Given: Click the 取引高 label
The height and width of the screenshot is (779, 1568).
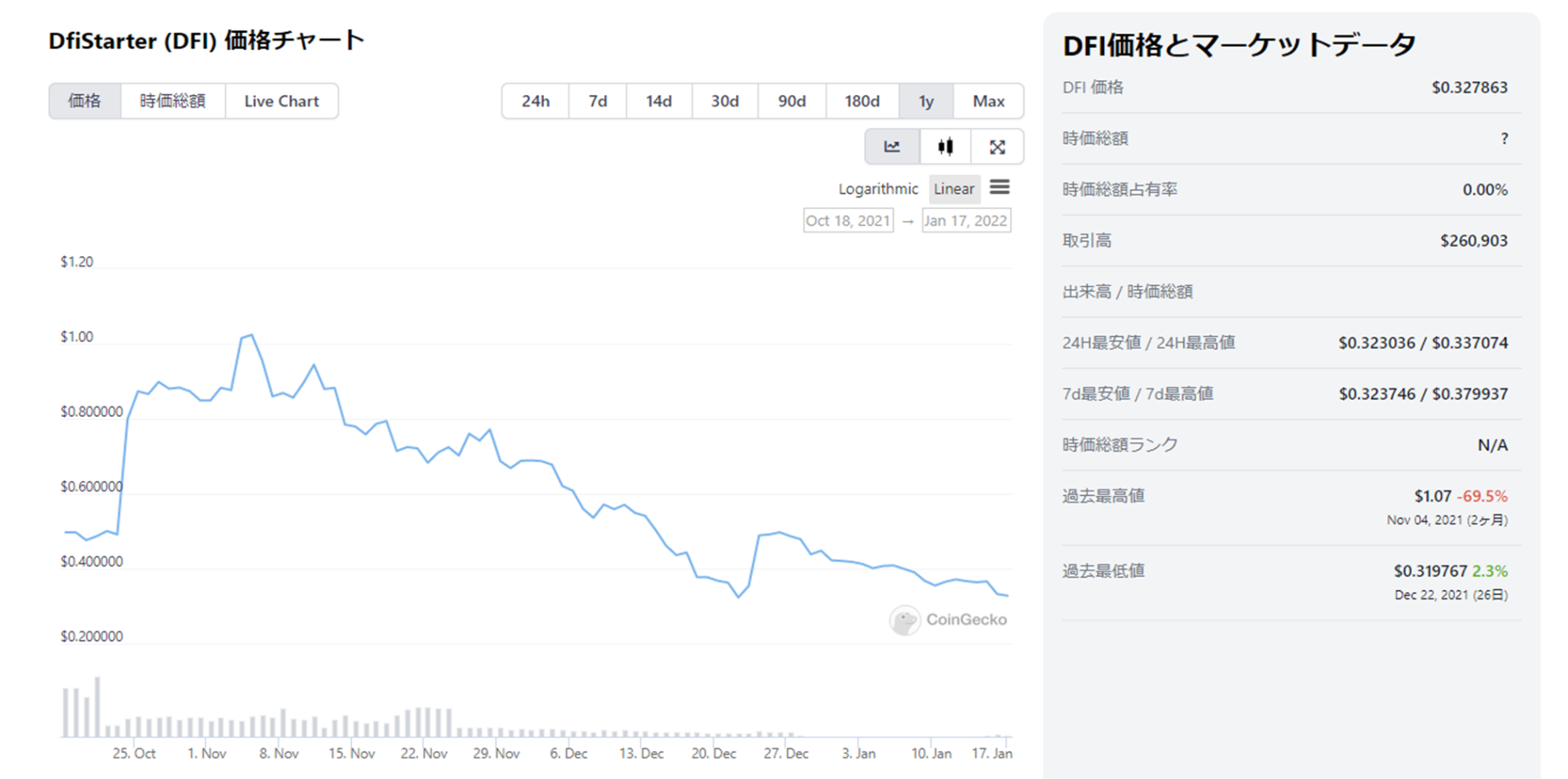Looking at the screenshot, I should [x=1087, y=241].
